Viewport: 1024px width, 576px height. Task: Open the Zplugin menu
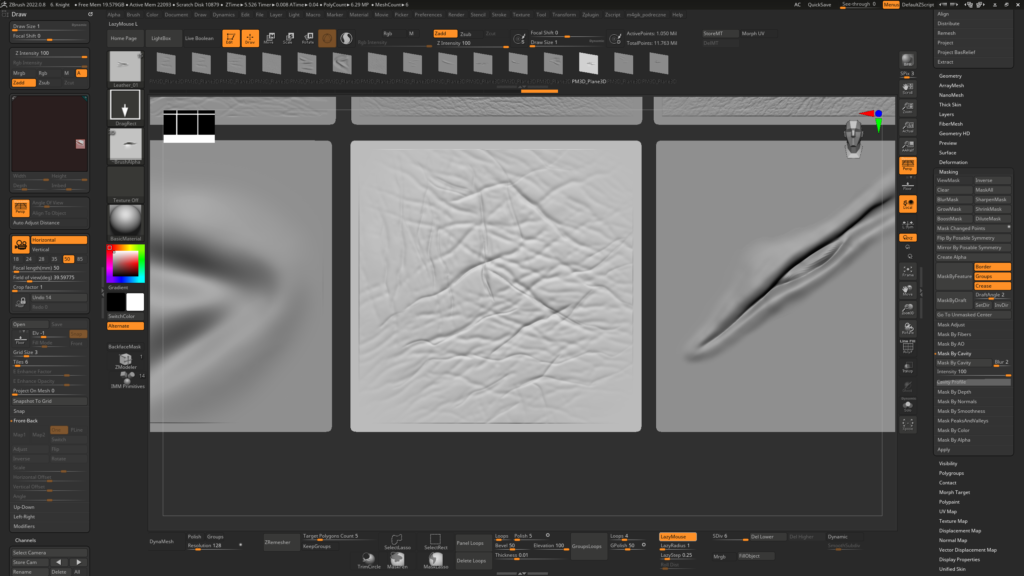click(x=590, y=14)
